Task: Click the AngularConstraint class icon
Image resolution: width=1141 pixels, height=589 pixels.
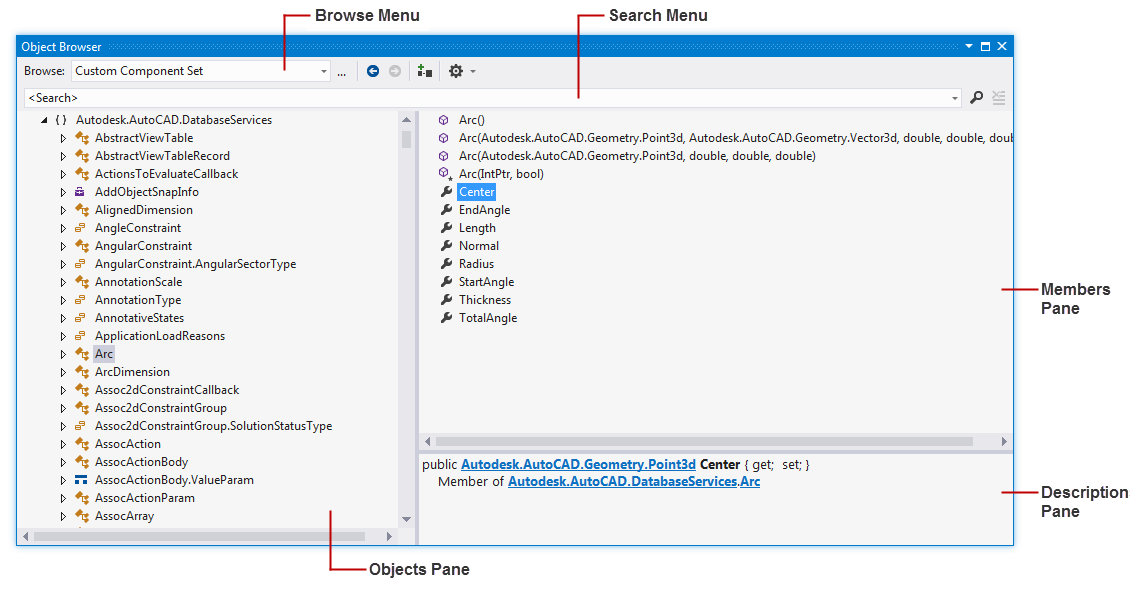Action: pos(82,246)
